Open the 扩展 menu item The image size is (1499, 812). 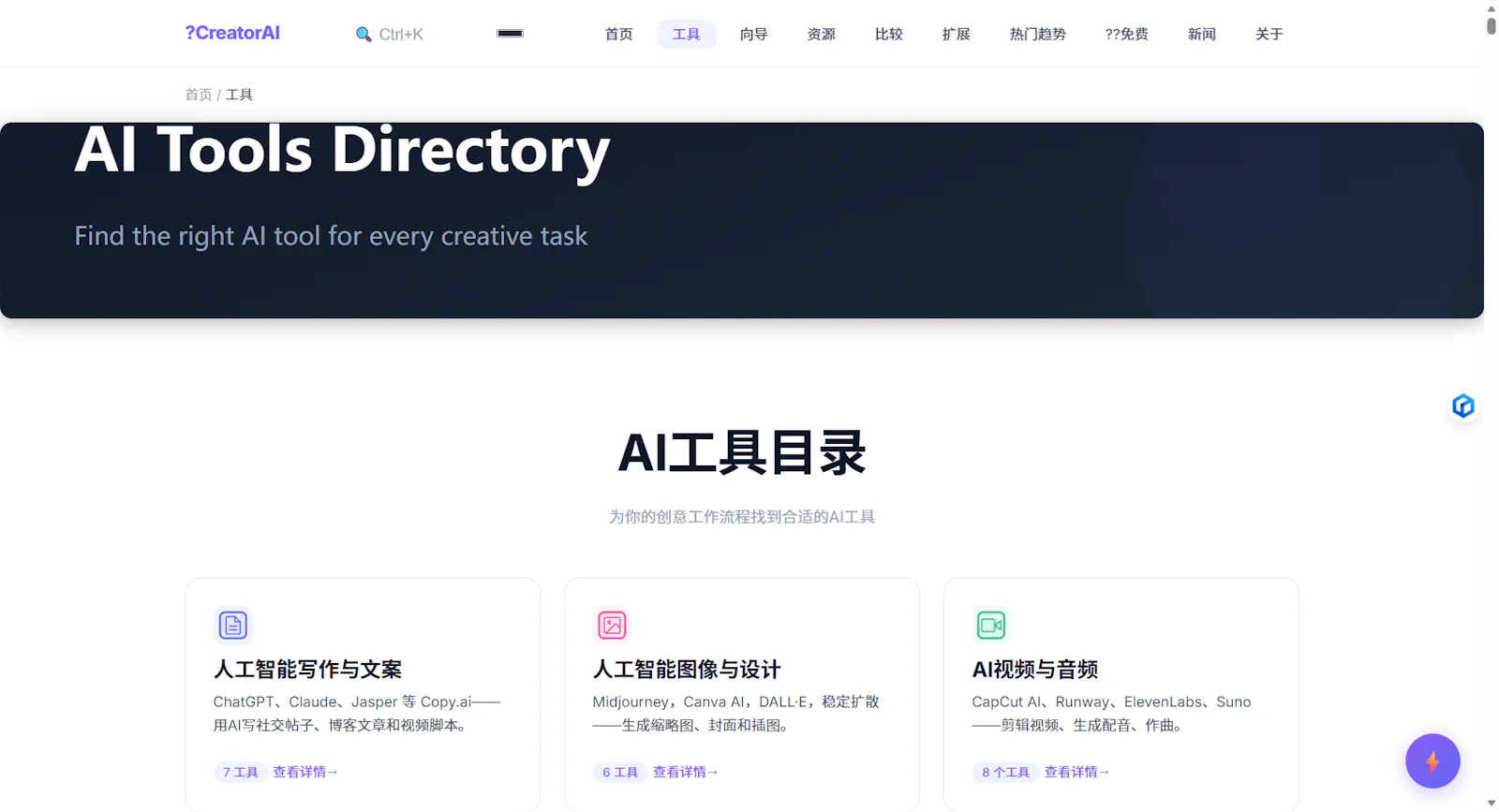tap(956, 34)
